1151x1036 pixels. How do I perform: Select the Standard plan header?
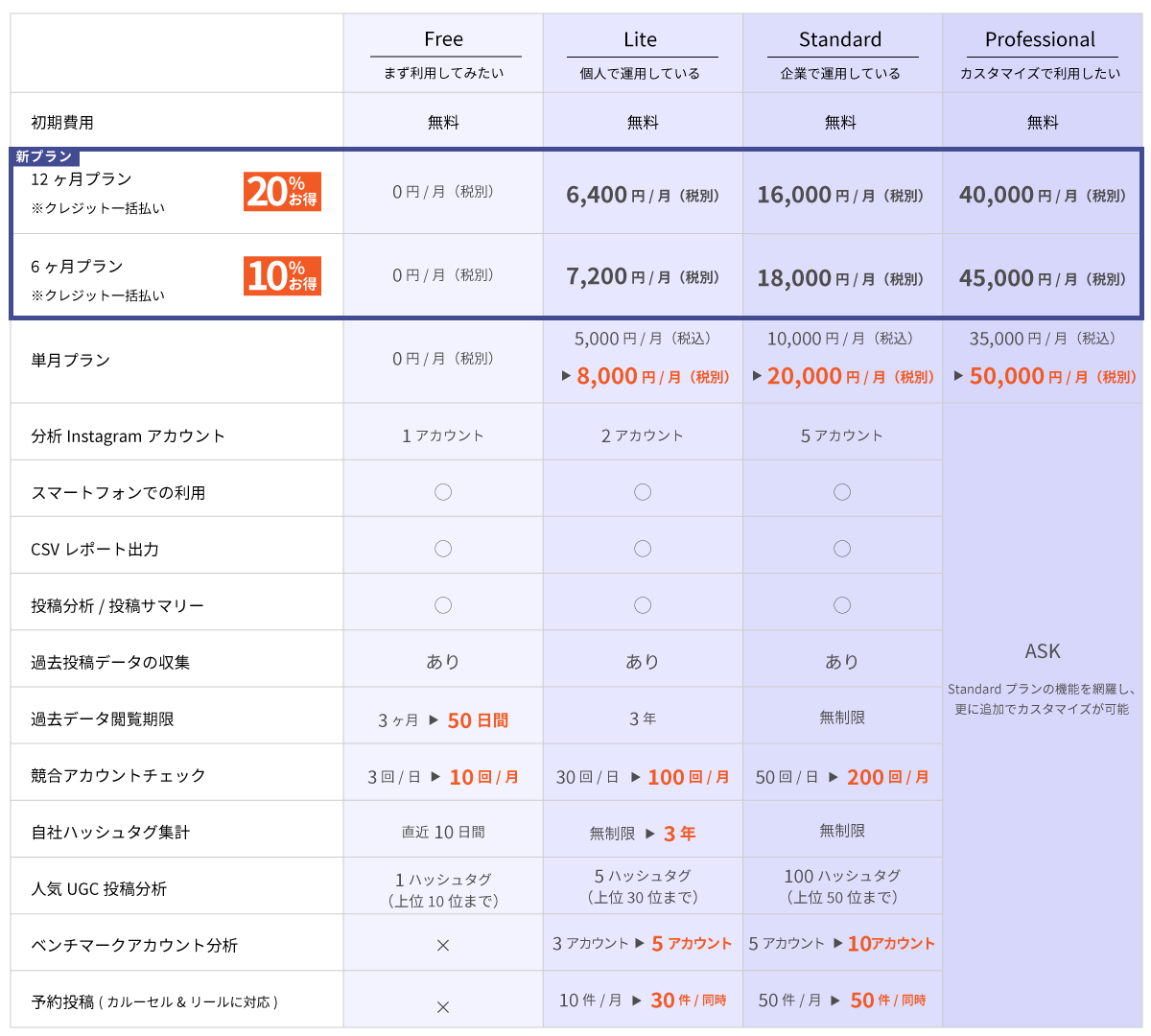point(840,39)
